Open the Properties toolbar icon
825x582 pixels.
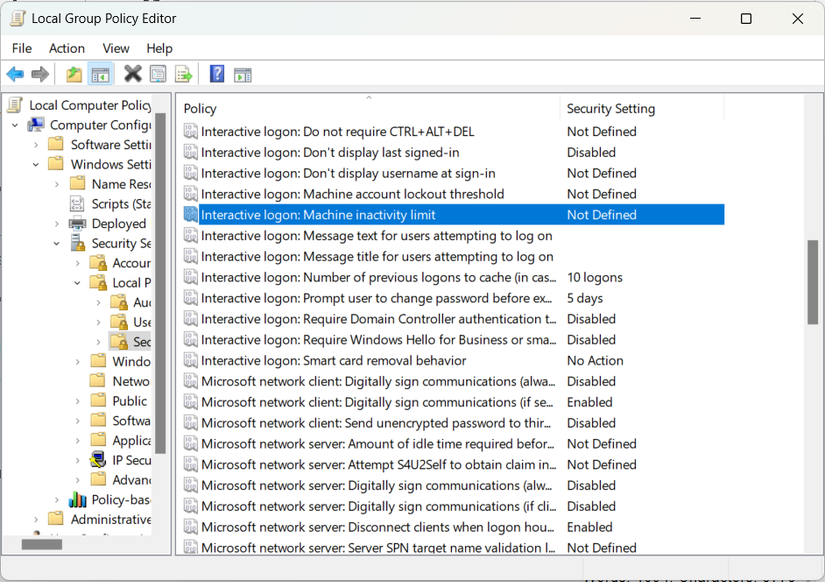(157, 73)
